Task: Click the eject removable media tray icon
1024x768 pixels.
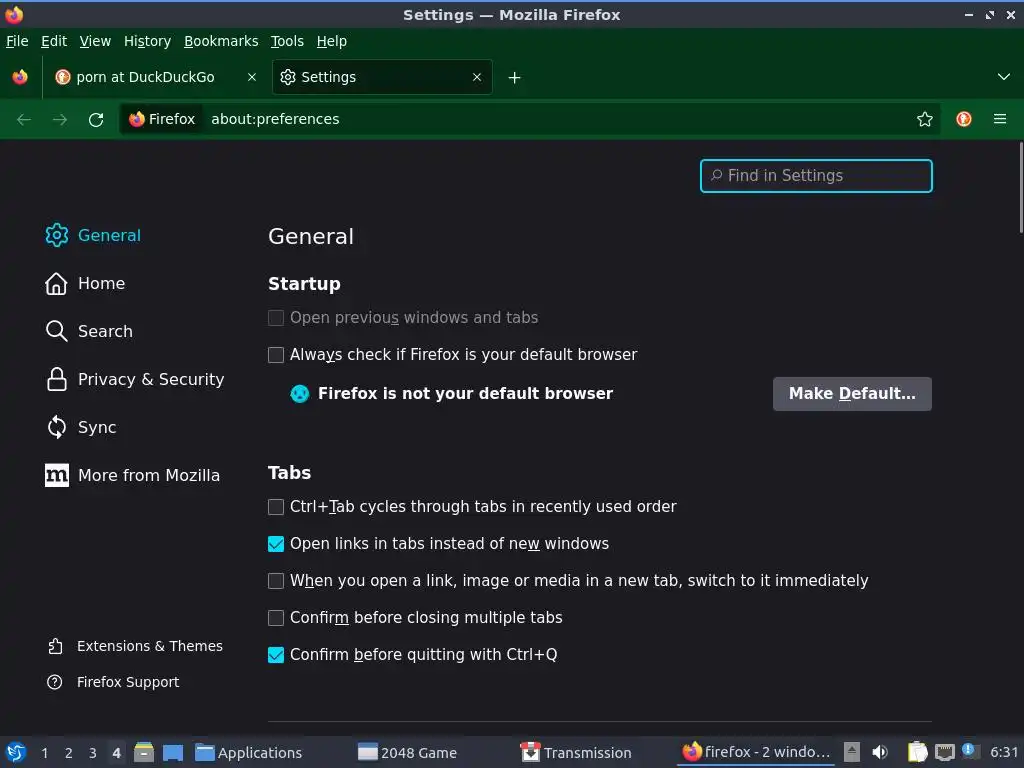Action: click(x=851, y=752)
